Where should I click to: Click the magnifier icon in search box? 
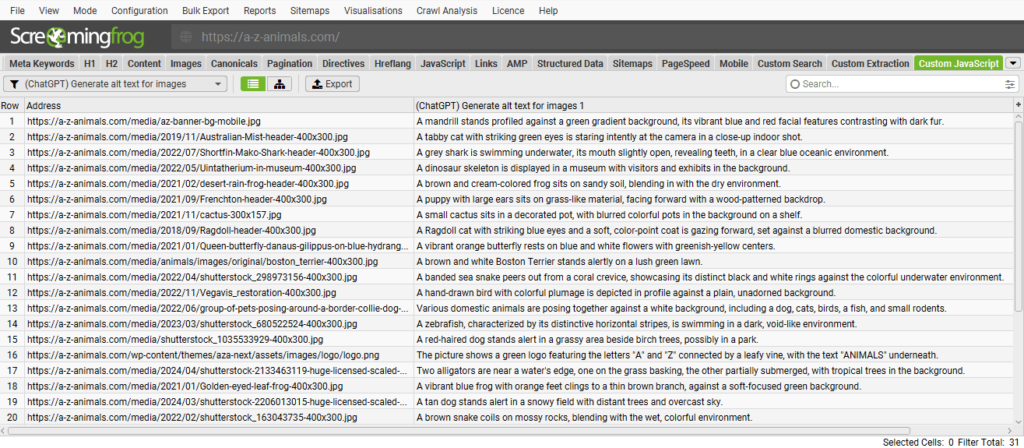point(794,85)
